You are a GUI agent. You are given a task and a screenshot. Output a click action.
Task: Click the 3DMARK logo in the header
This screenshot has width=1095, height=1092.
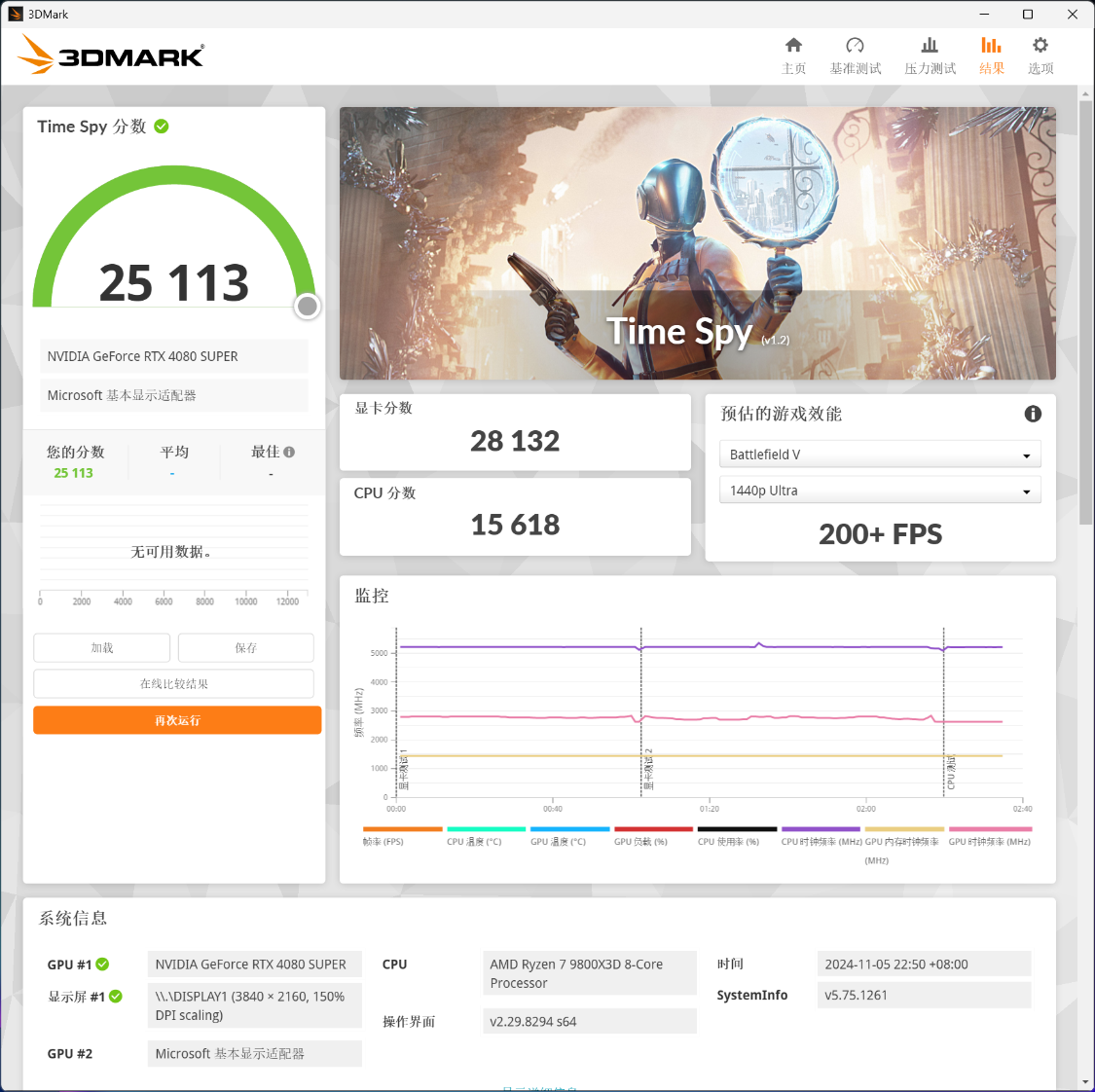[x=111, y=55]
